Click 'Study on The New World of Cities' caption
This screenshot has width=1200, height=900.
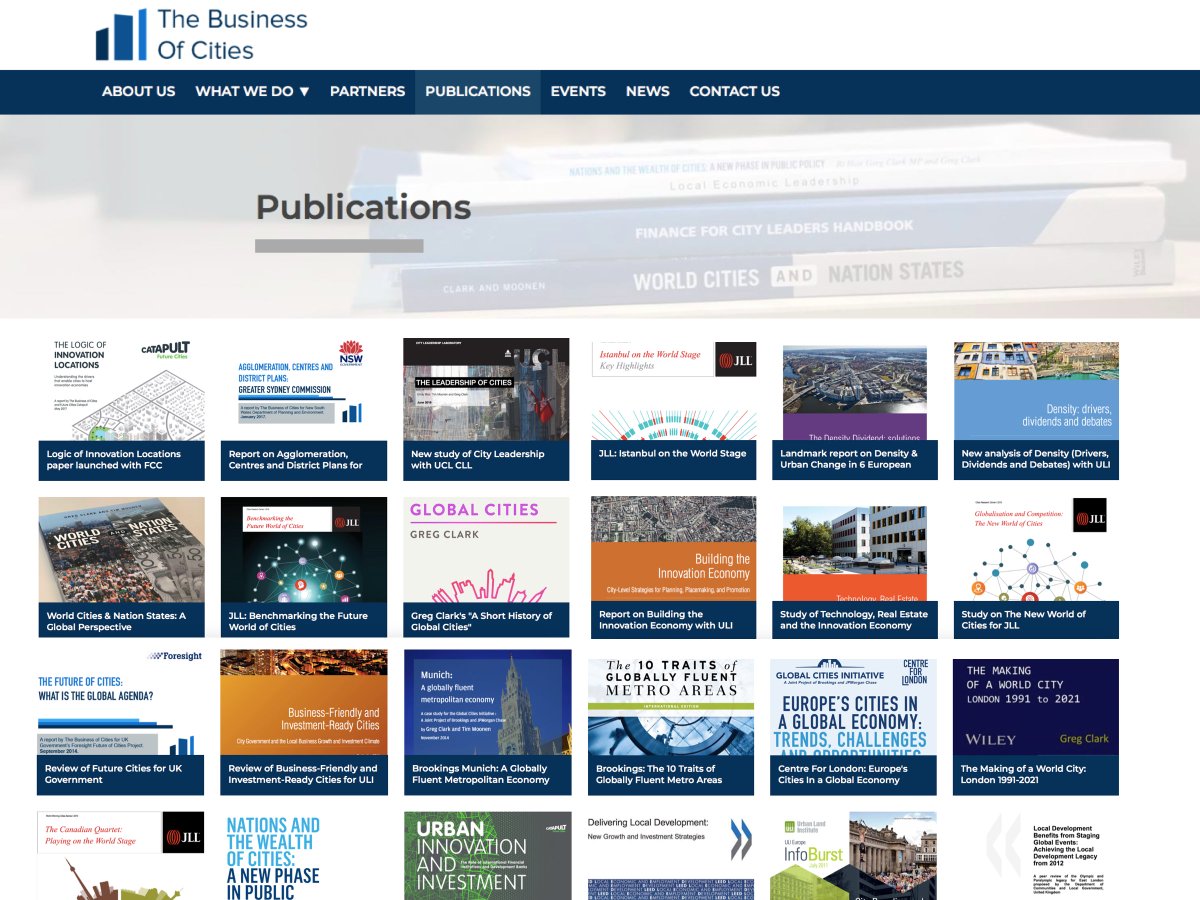point(1036,620)
